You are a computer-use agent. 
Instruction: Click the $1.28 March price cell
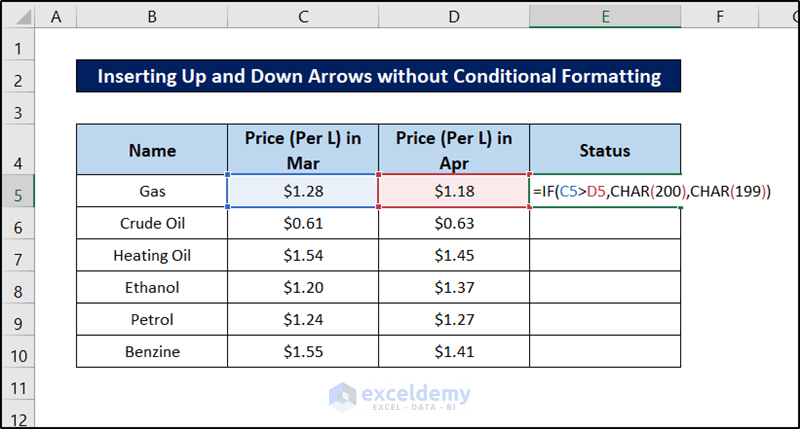[302, 191]
